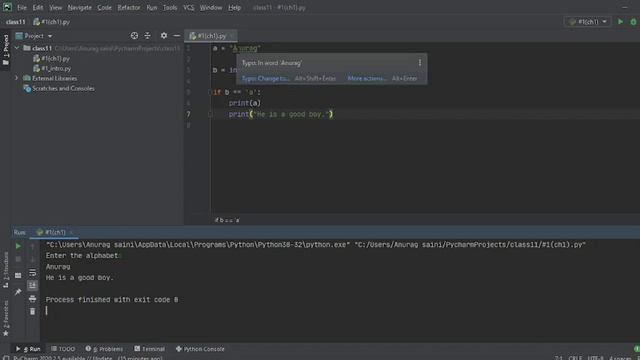This screenshot has width=640, height=360.
Task: Open the Structure side tab
Action: tap(6, 270)
